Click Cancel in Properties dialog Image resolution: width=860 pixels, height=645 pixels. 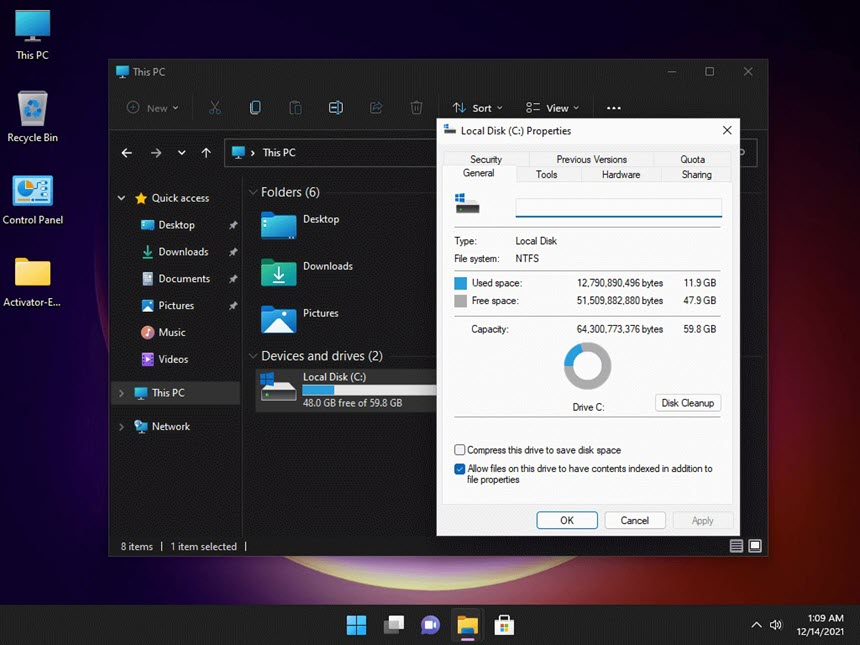635,520
